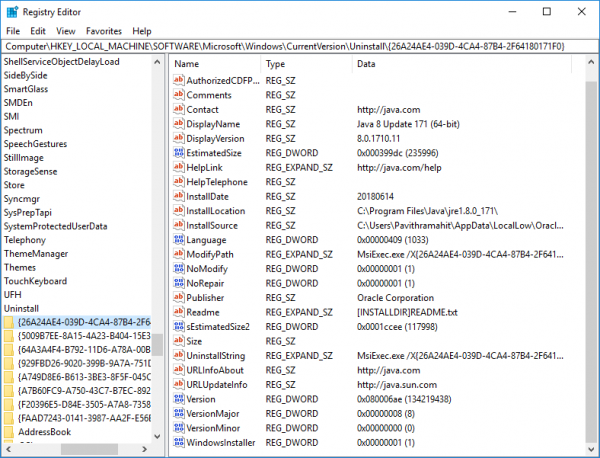Select the Version value name
The width and height of the screenshot is (600, 458).
tap(201, 399)
